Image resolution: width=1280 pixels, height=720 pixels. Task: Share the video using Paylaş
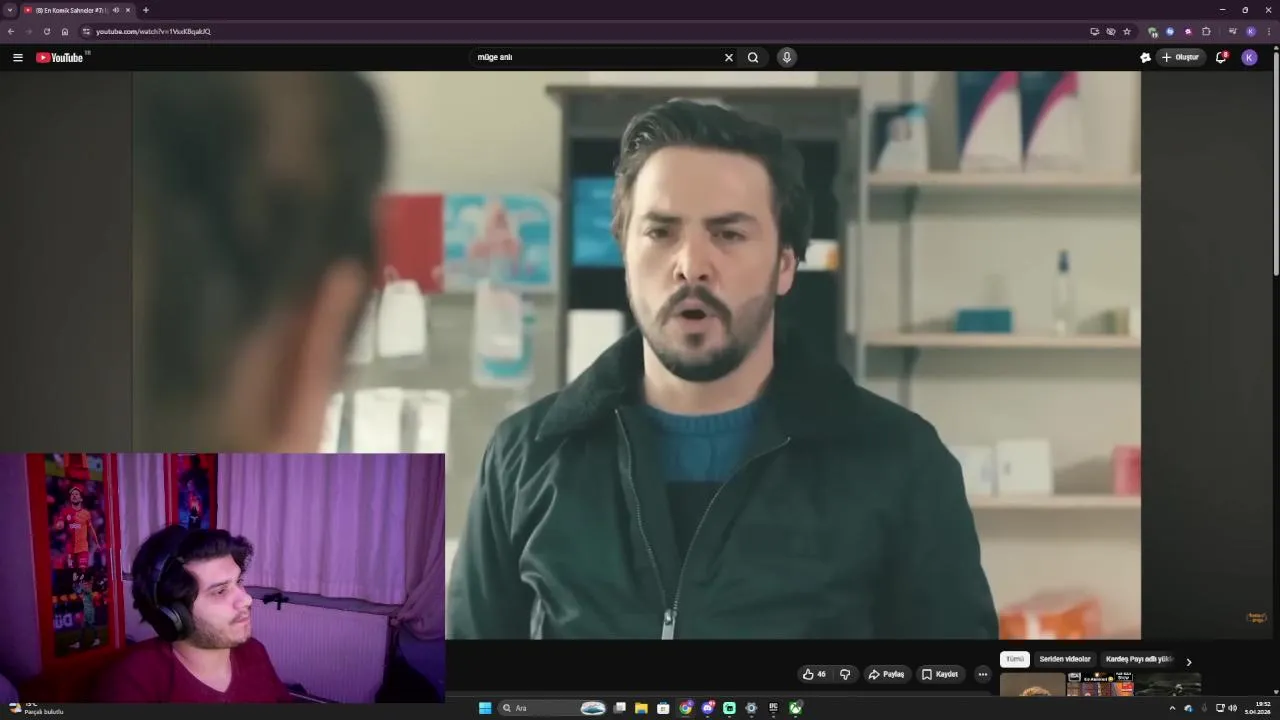pos(886,674)
